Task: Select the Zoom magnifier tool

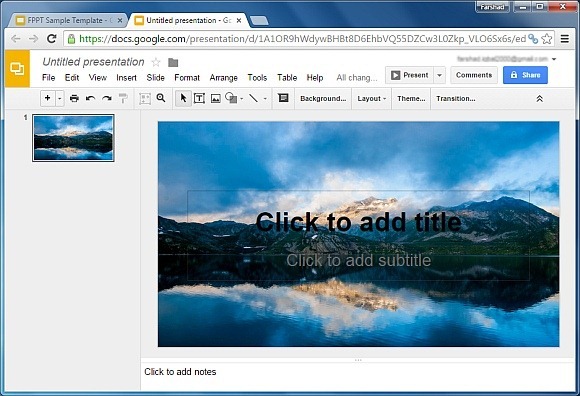Action: (161, 98)
